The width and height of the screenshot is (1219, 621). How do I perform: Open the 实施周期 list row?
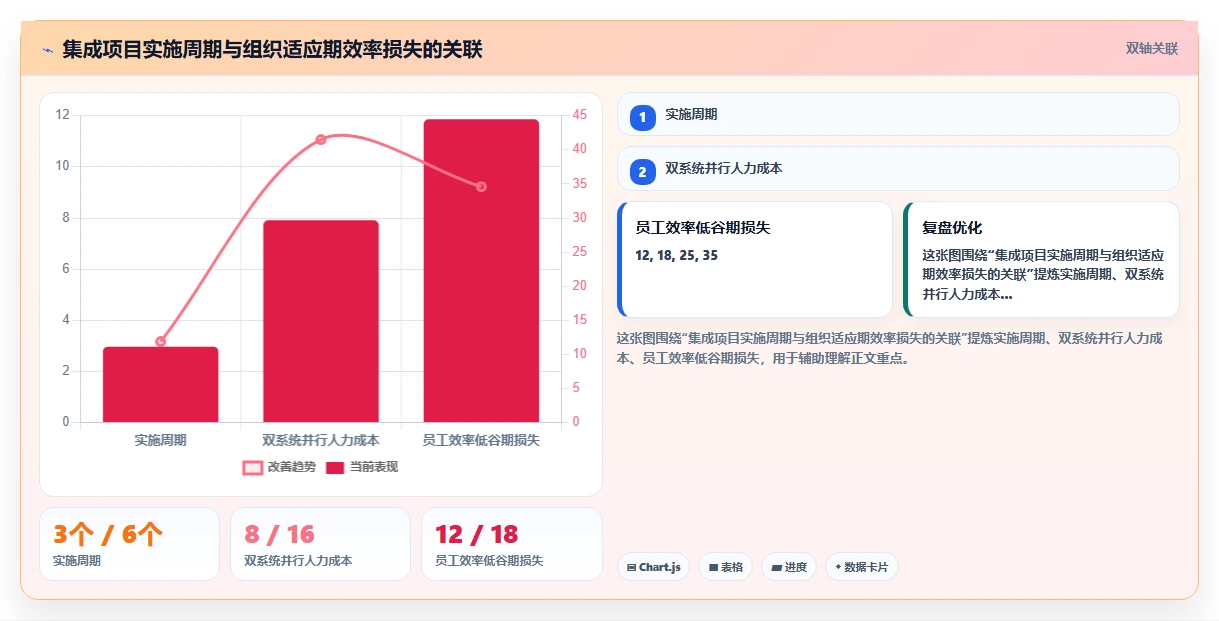898,114
